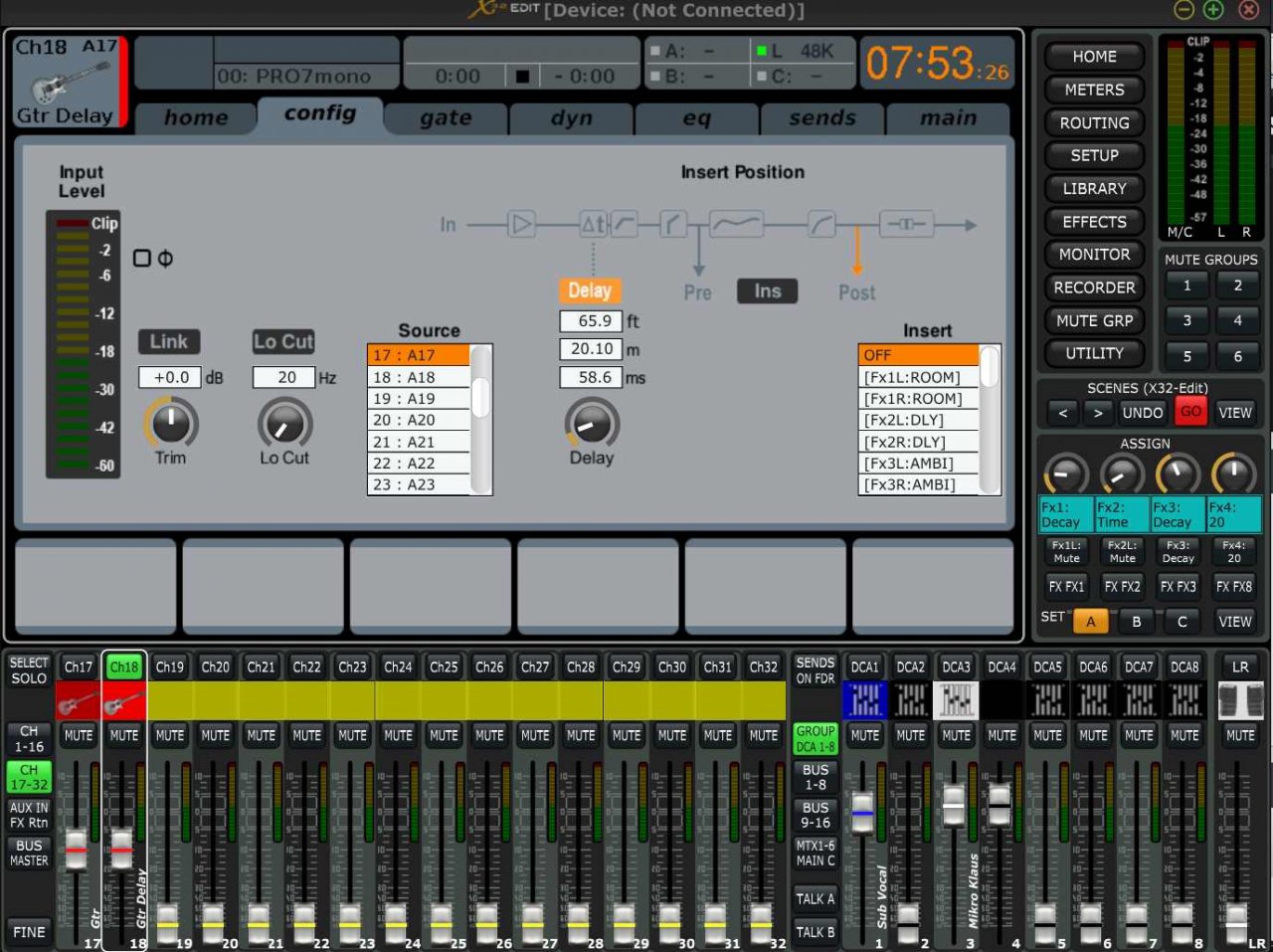Toggle the phase invert checkbox
This screenshot has width=1273, height=952.
(142, 259)
